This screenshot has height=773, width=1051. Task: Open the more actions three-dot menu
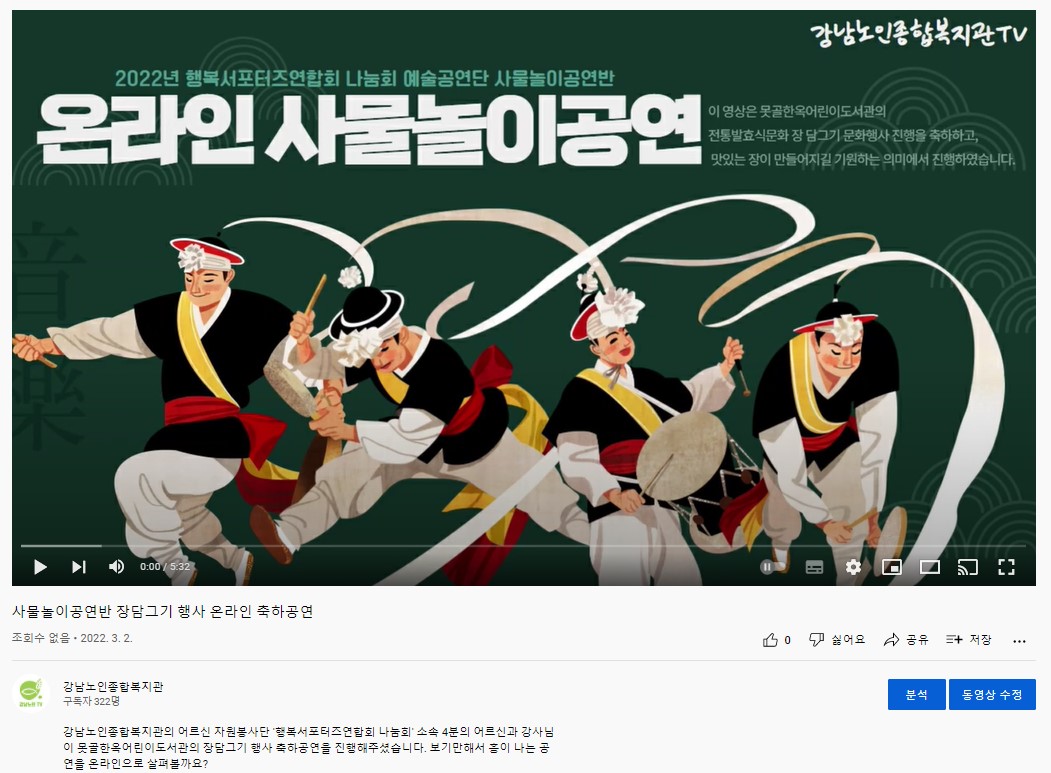(x=1019, y=641)
